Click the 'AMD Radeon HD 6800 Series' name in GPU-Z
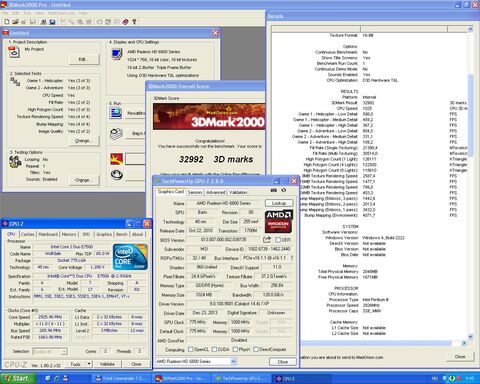This screenshot has width=480, height=384. [224, 203]
